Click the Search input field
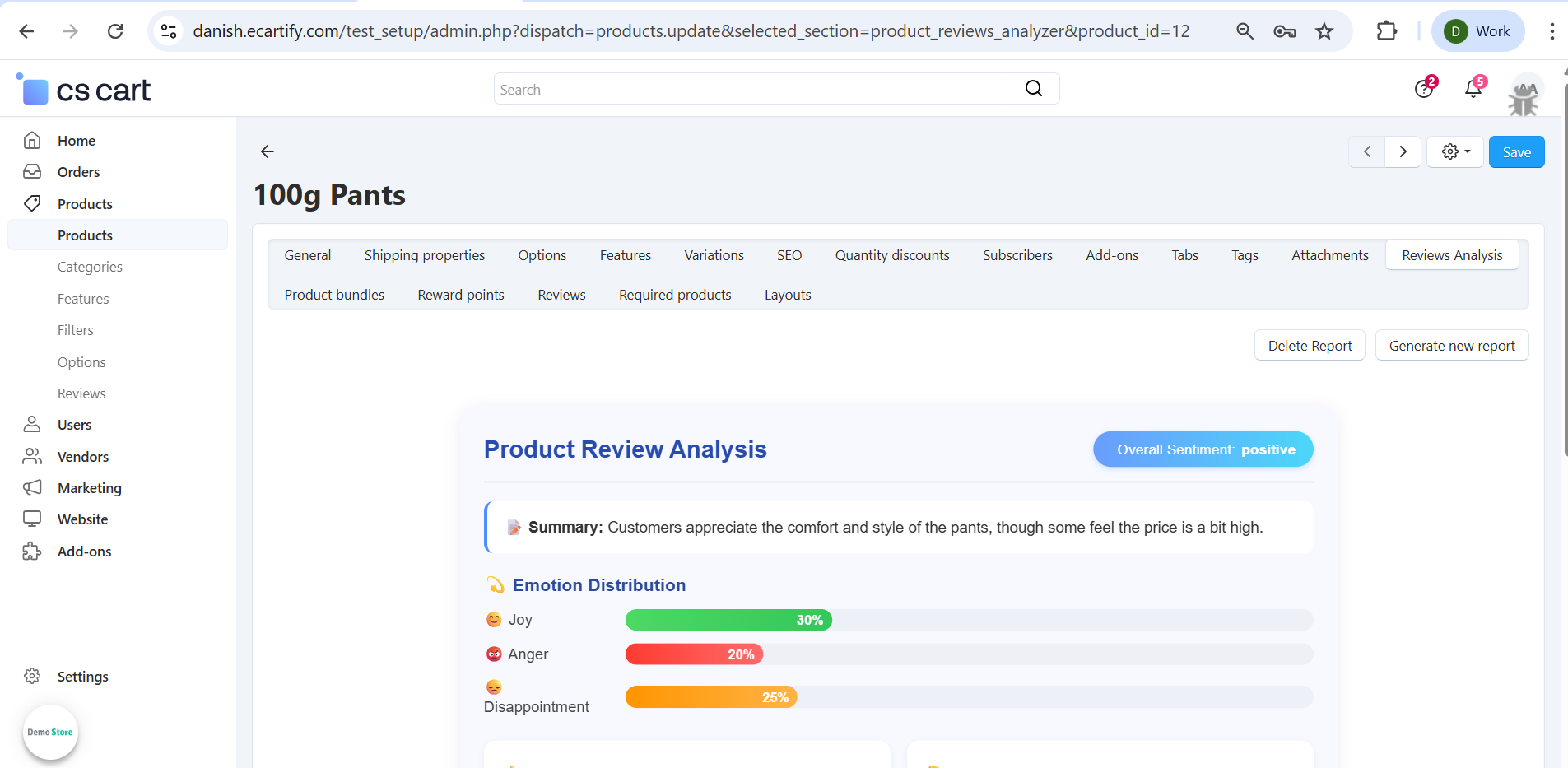Viewport: 1568px width, 768px height. coord(757,89)
